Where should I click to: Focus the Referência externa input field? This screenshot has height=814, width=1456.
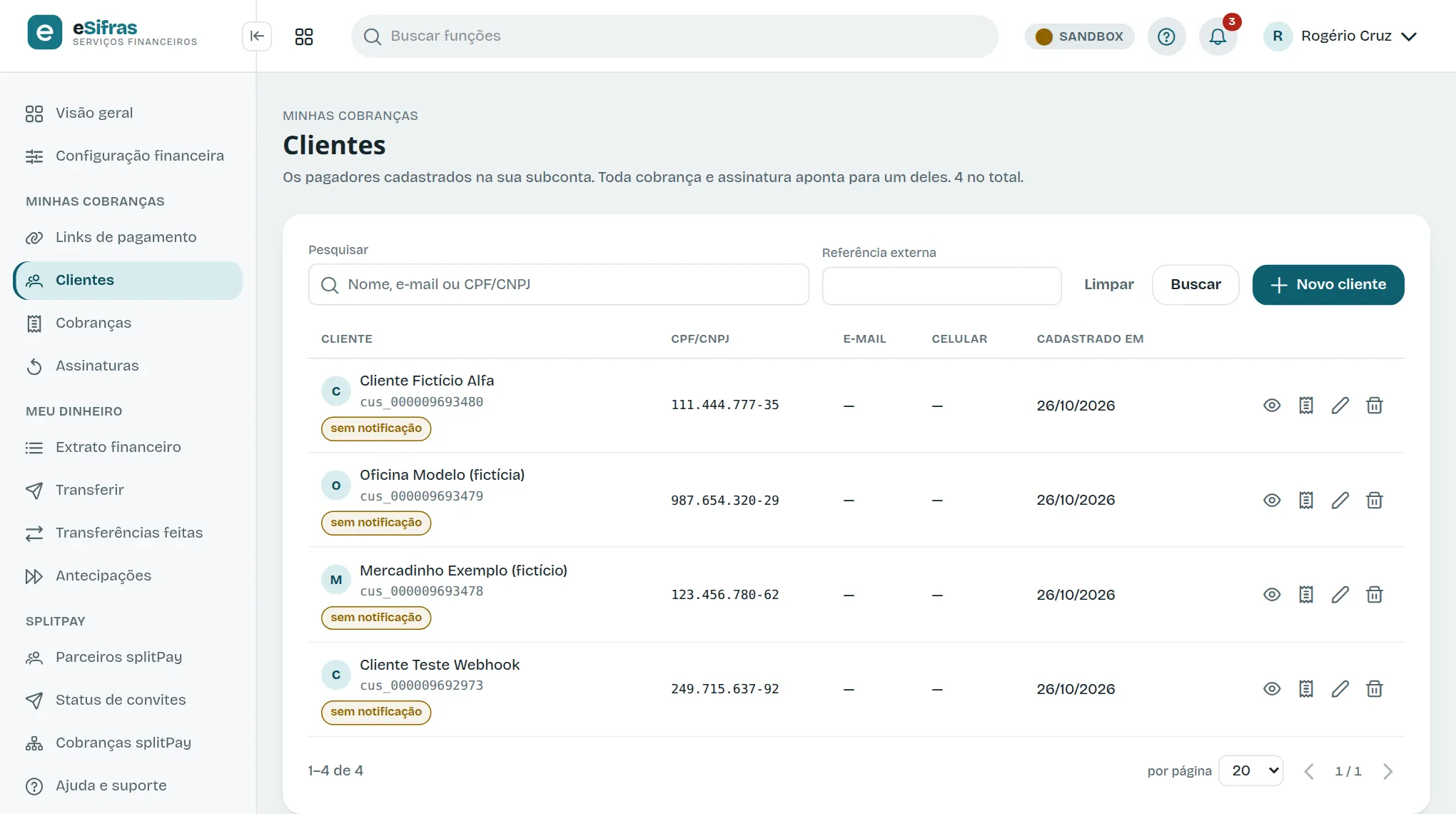tap(942, 286)
